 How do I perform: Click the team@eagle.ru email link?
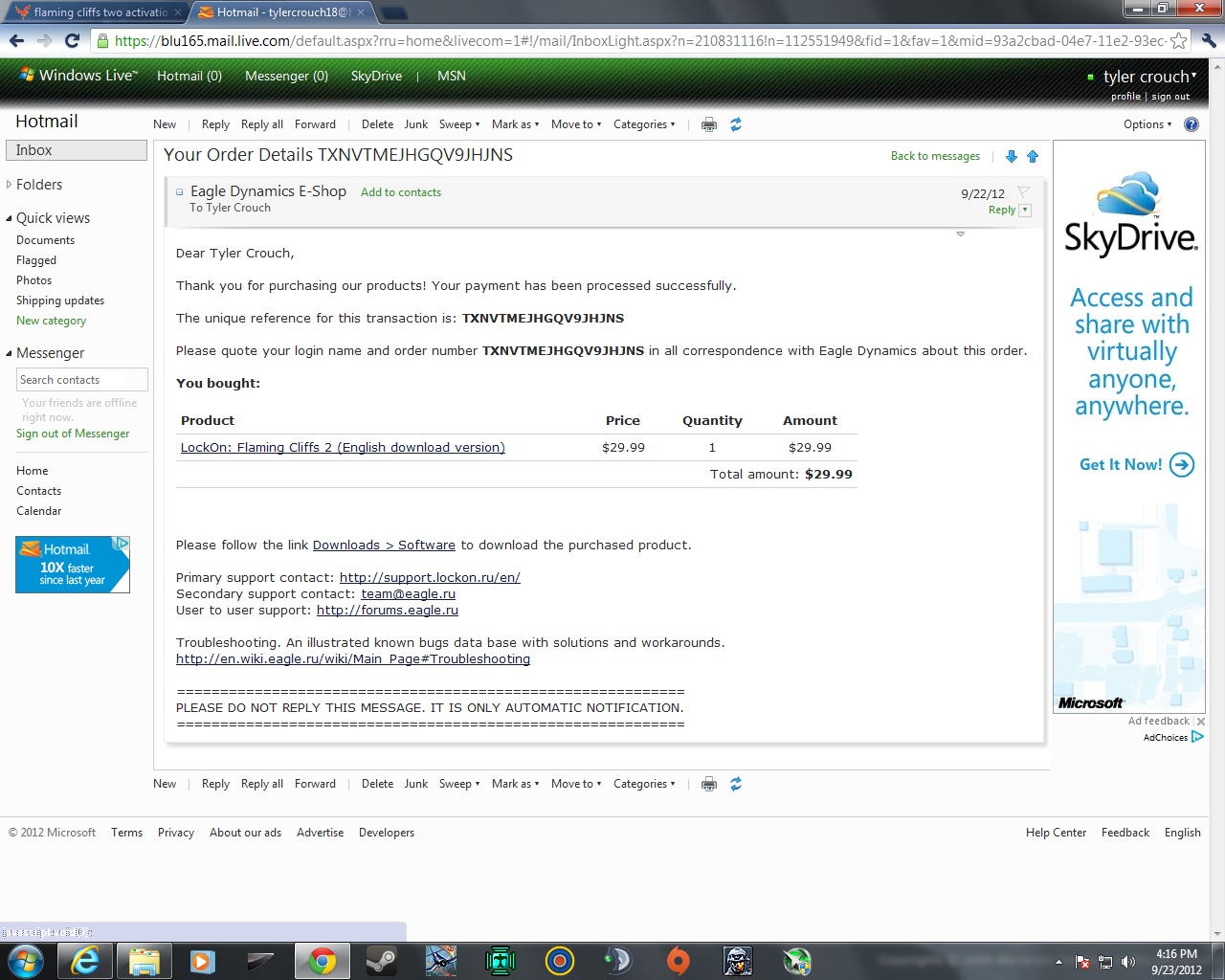point(408,593)
